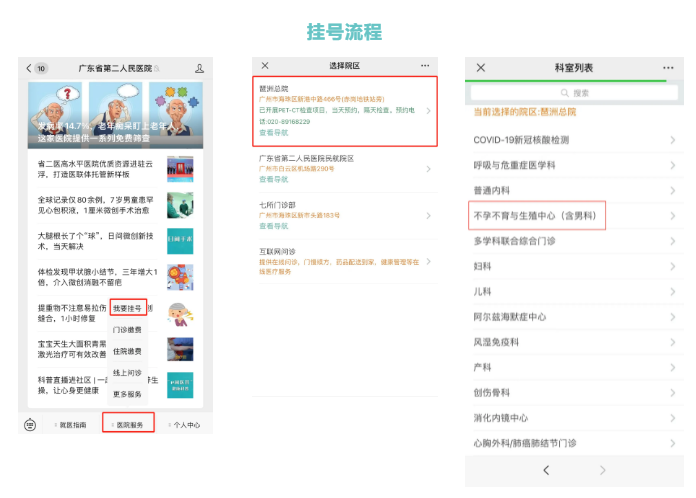Open 儿科 department
Image resolution: width=696 pixels, height=498 pixels.
[574, 292]
